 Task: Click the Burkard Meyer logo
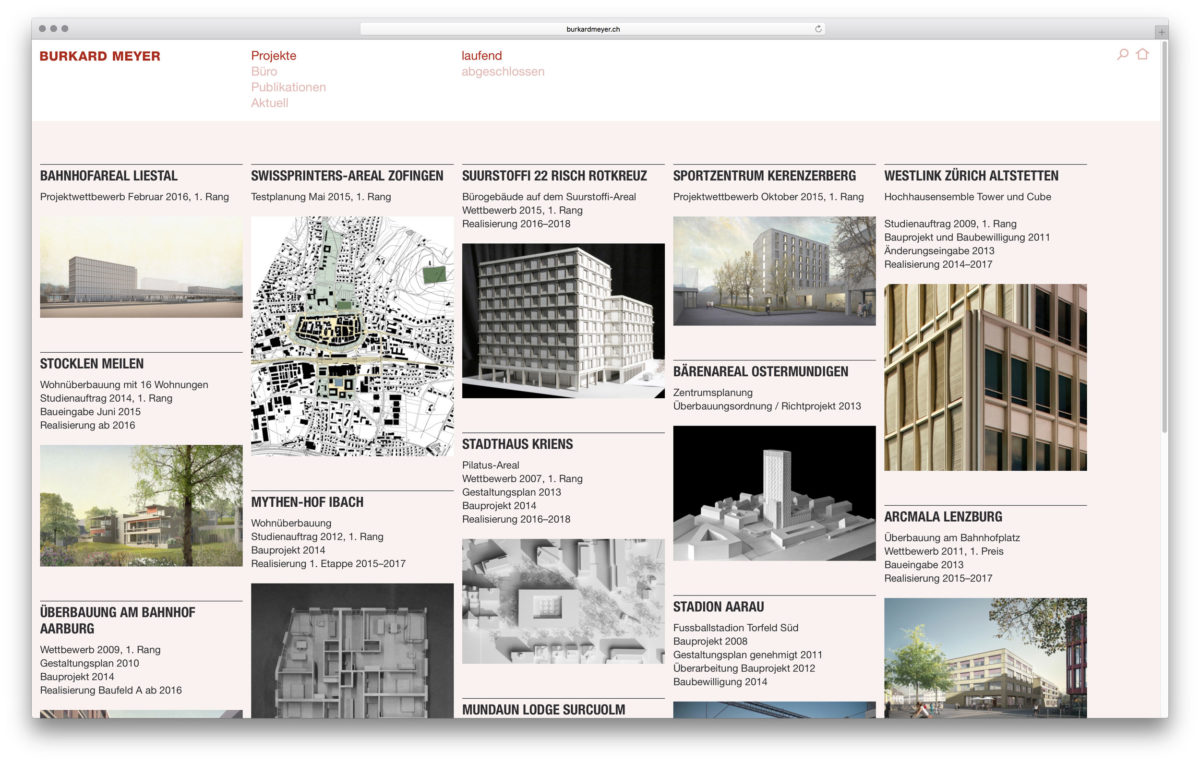[100, 56]
